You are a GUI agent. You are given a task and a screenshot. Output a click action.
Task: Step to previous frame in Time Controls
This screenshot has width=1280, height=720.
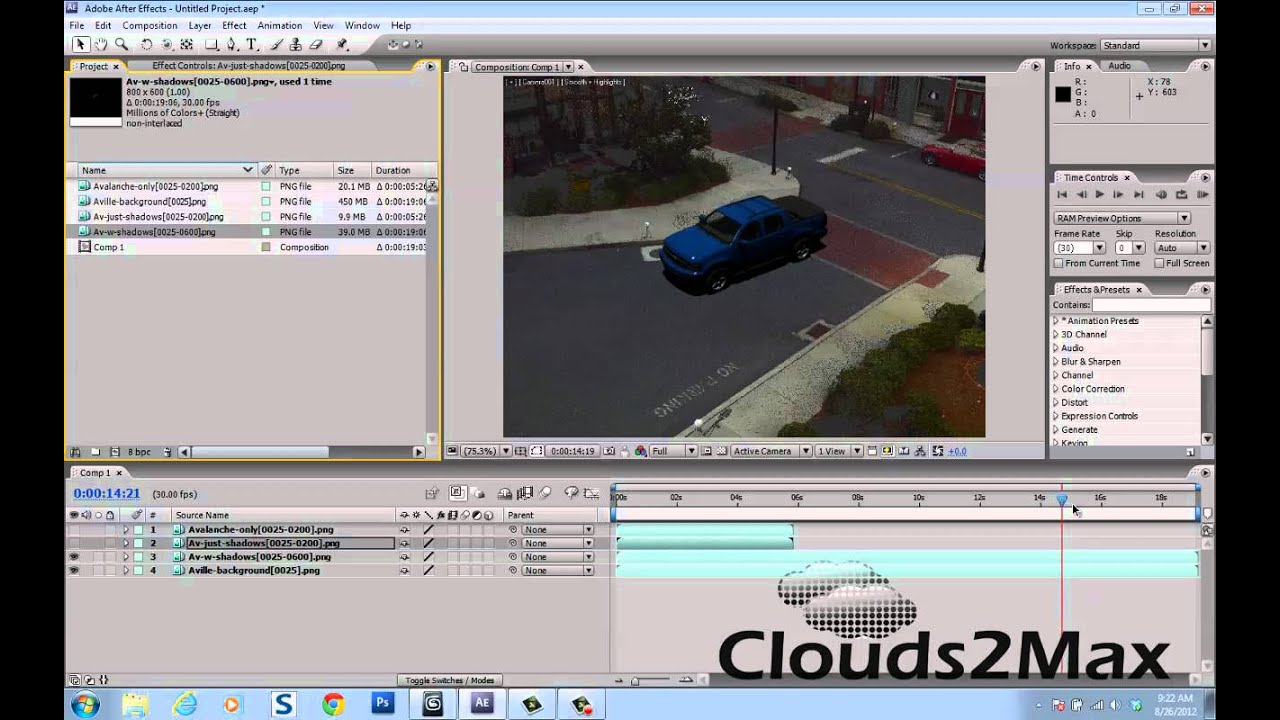1081,194
